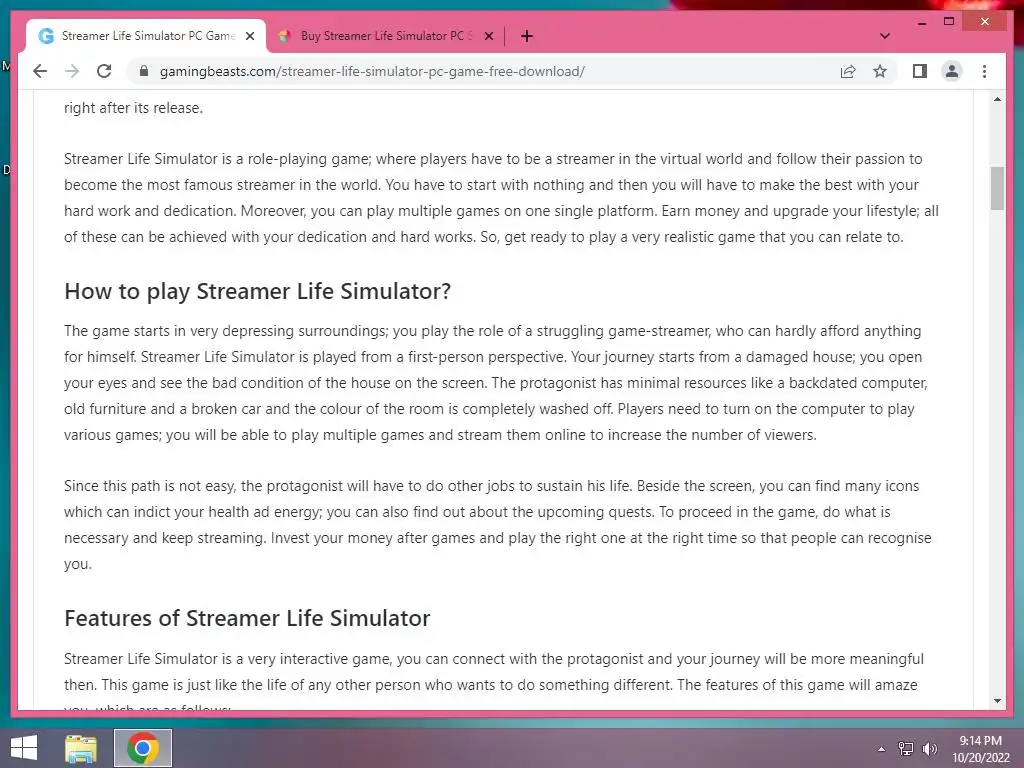Maximize the Chrome window

click(x=949, y=22)
